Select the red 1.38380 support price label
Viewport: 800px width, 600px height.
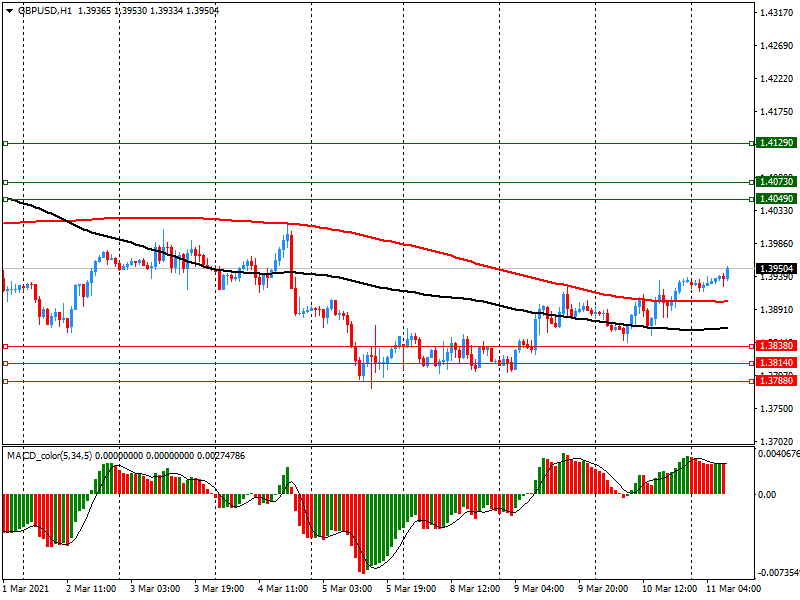(777, 346)
